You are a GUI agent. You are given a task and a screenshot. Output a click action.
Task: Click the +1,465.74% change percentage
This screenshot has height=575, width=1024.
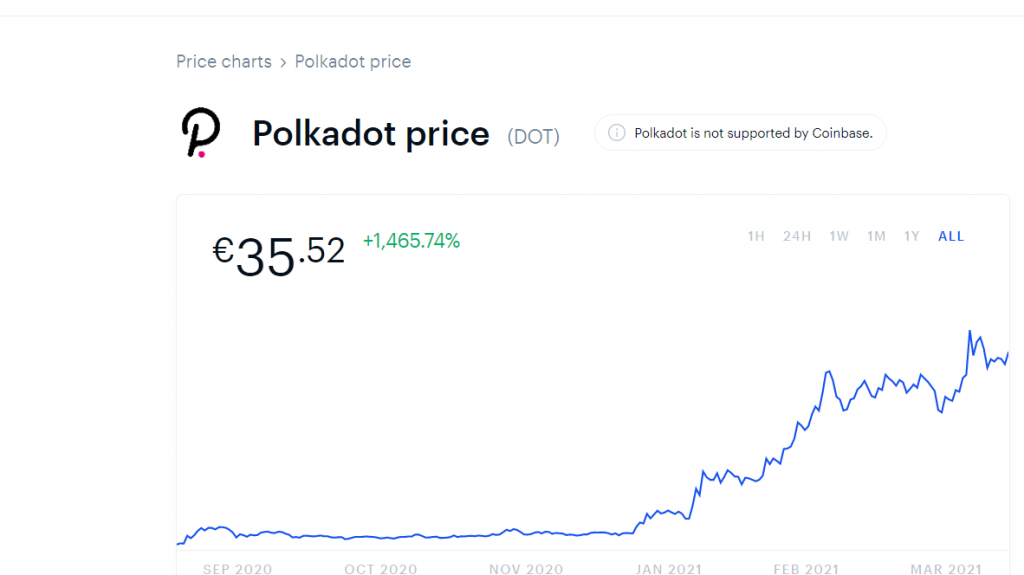coord(411,241)
